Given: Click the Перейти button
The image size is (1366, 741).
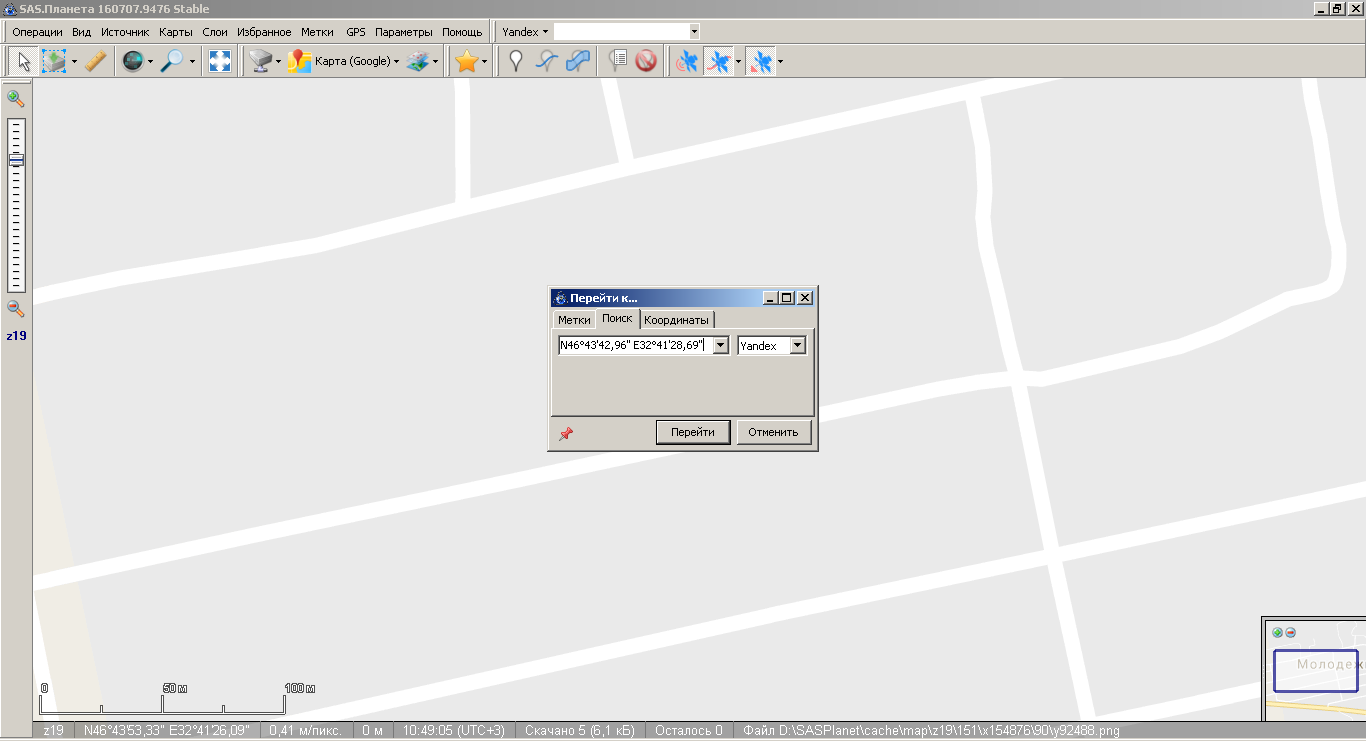Looking at the screenshot, I should click(x=692, y=432).
